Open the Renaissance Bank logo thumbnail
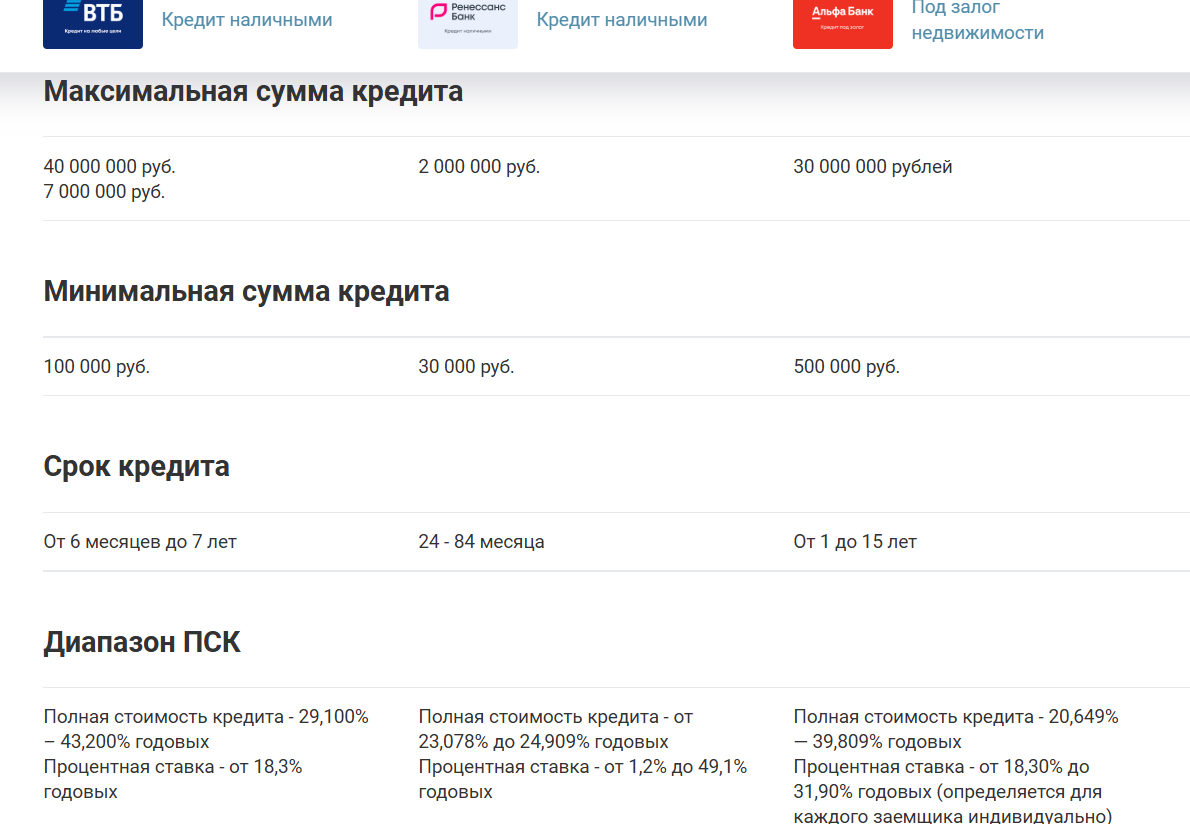 (468, 23)
